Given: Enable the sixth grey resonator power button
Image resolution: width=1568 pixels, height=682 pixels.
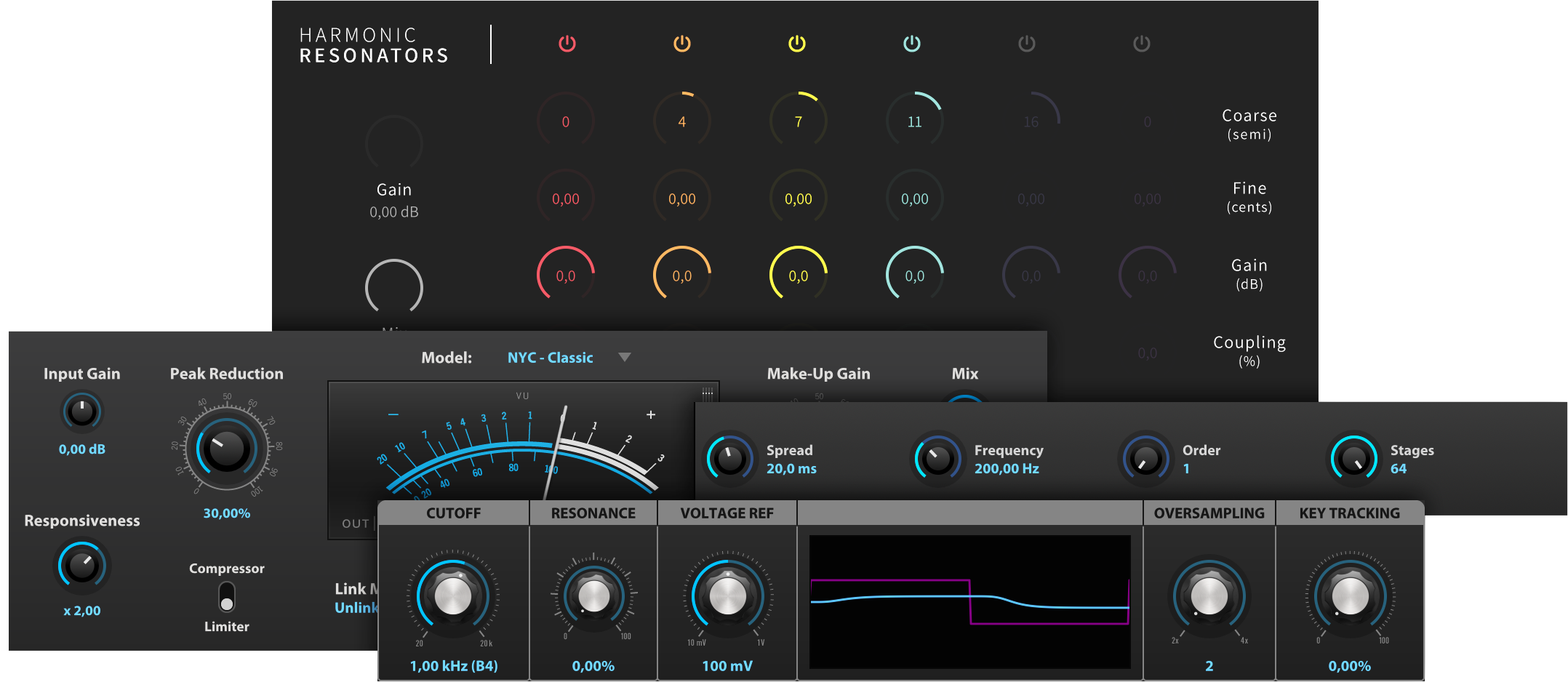Looking at the screenshot, I should click(1141, 44).
